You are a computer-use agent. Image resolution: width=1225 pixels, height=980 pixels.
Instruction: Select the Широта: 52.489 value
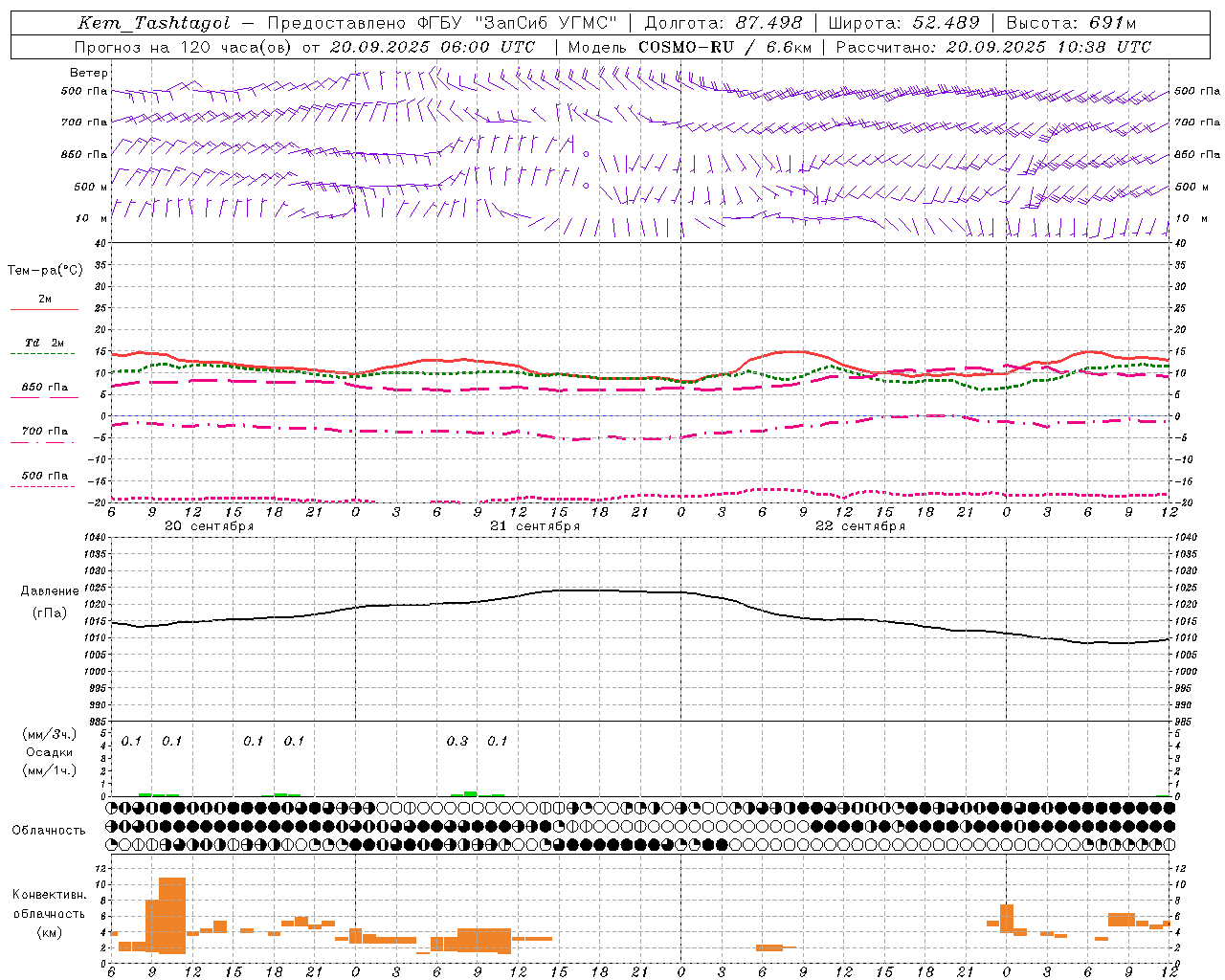click(x=904, y=23)
